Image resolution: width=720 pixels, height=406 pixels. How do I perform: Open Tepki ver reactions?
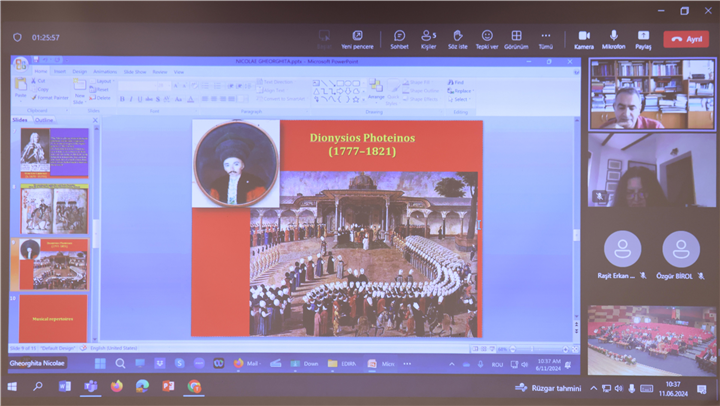pos(487,39)
